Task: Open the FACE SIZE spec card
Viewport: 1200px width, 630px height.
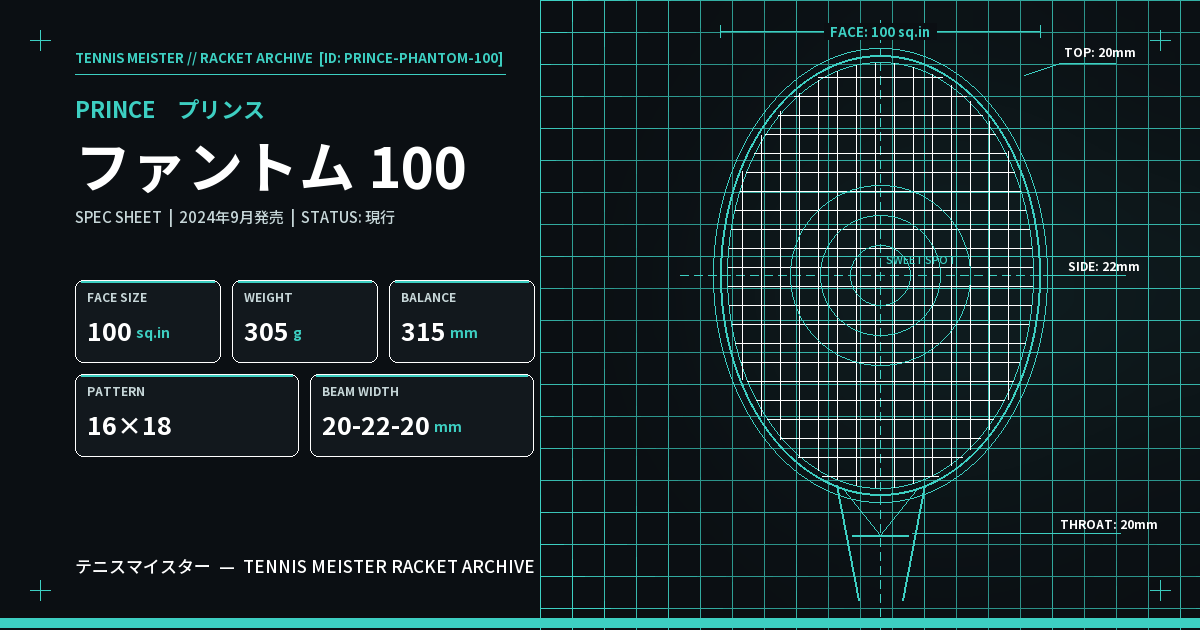Action: point(148,321)
